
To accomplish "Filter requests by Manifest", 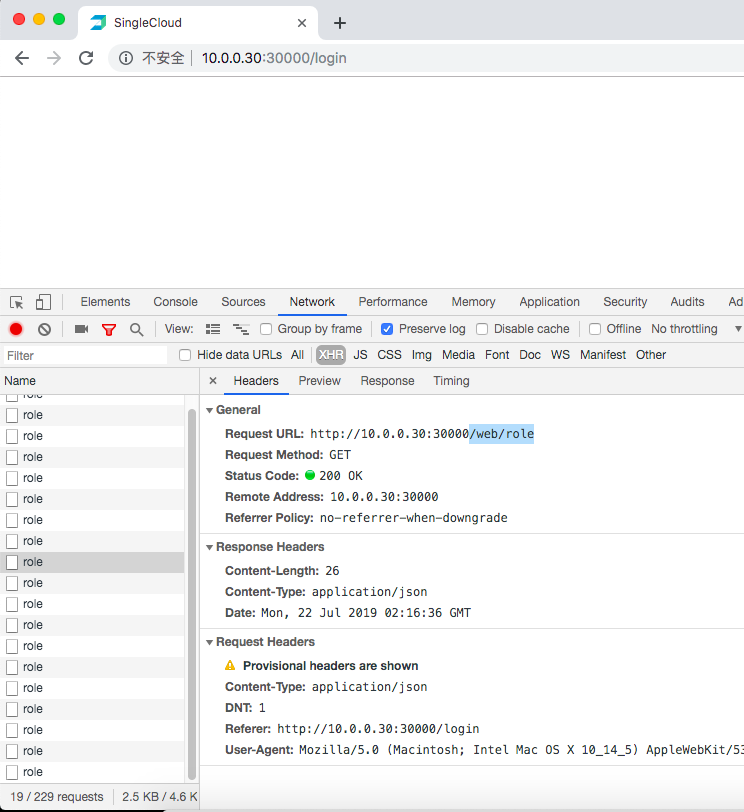I will 603,355.
